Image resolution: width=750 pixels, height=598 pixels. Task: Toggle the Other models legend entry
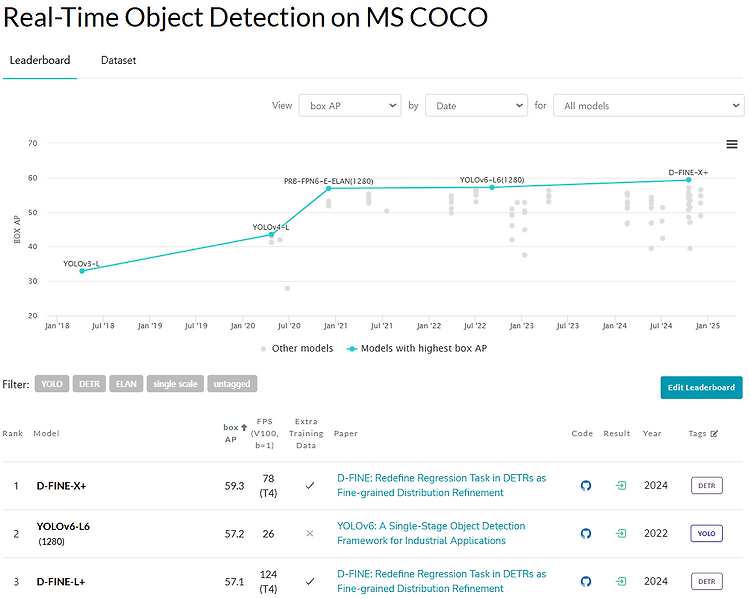(297, 348)
